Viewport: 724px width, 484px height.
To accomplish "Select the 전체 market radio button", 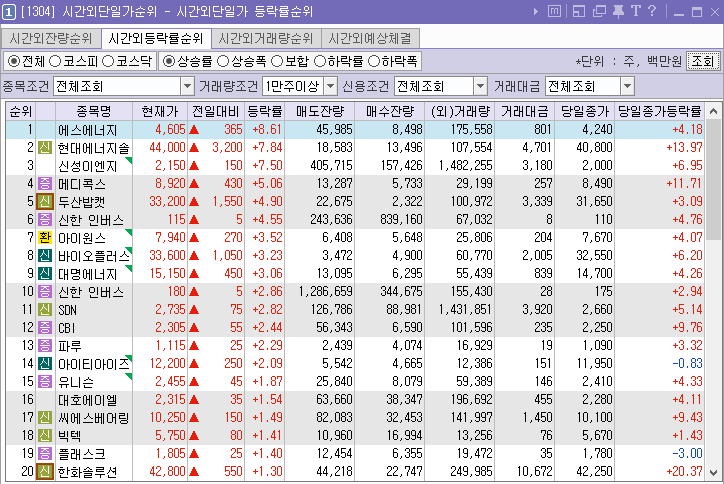I will pyautogui.click(x=14, y=61).
